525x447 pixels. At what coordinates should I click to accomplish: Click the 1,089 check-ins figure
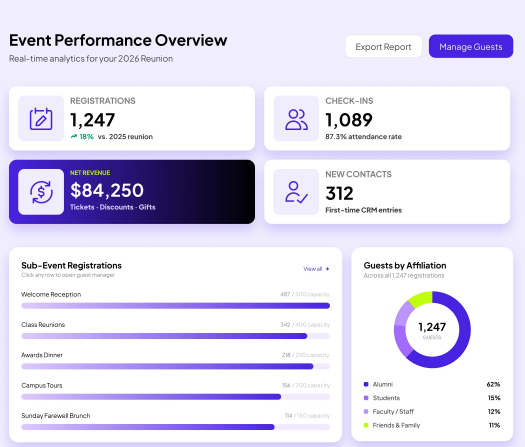pos(349,120)
